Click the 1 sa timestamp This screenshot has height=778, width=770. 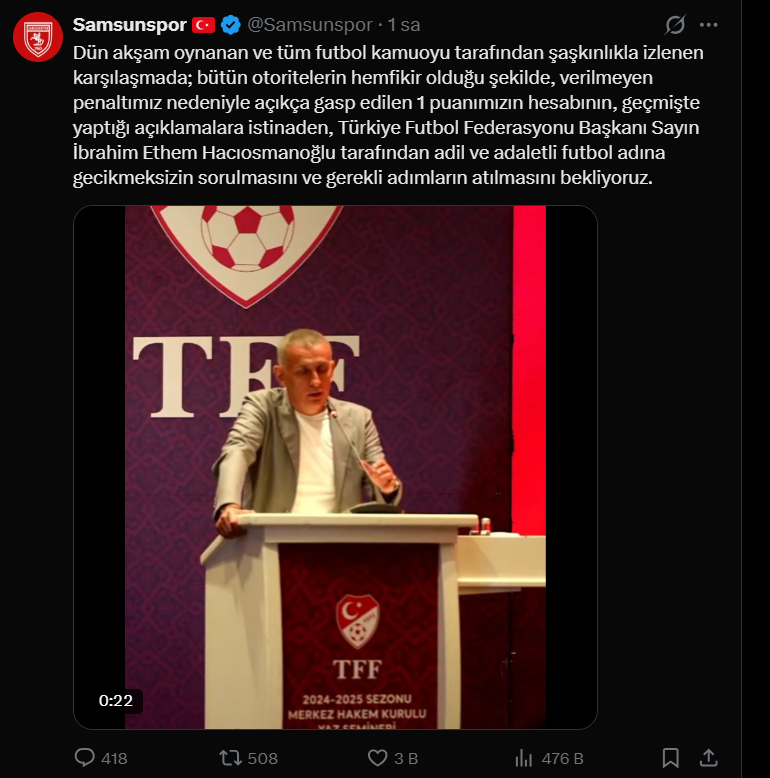[404, 25]
